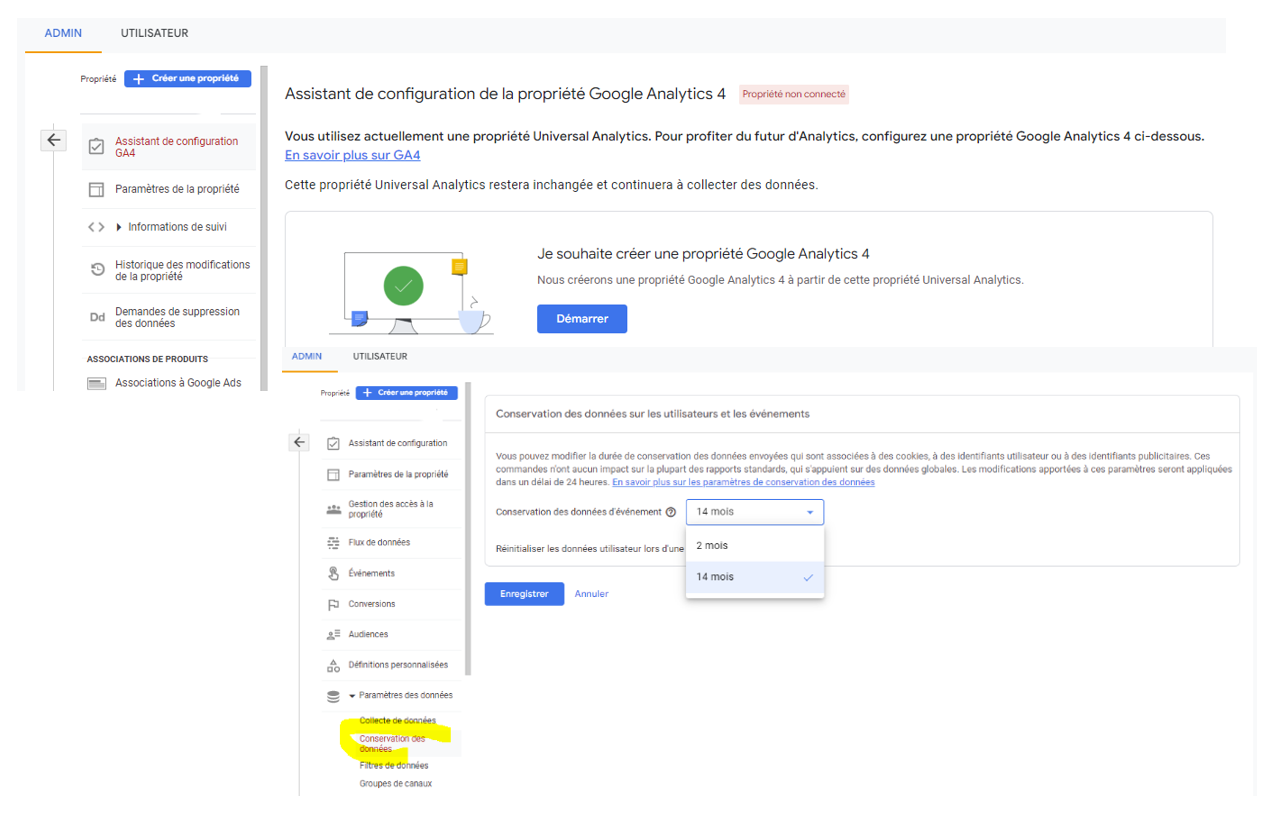Click the Flux de données stream icon
1280x829 pixels.
coord(334,543)
